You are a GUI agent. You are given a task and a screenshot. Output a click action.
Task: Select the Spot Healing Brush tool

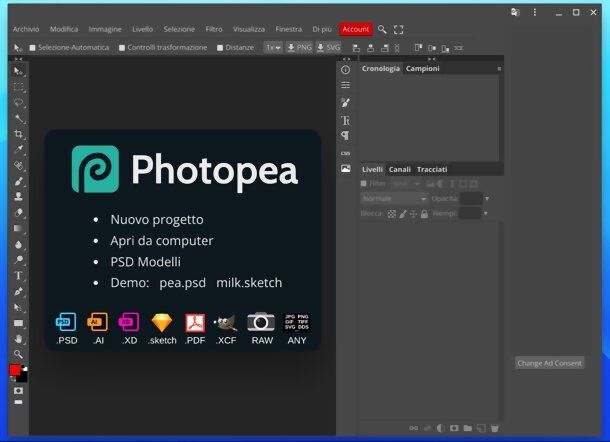[18, 166]
